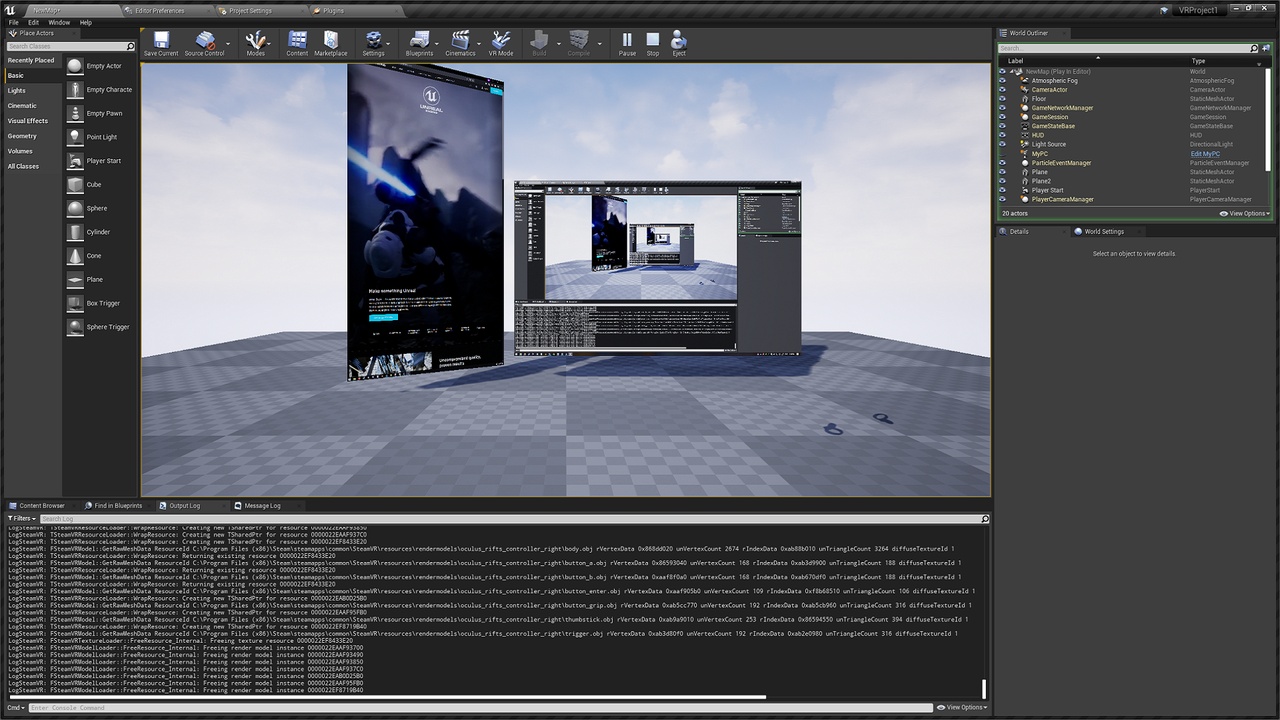Viewport: 1280px width, 720px height.
Task: Choose the Cube shape in Place Actors
Action: pos(100,184)
